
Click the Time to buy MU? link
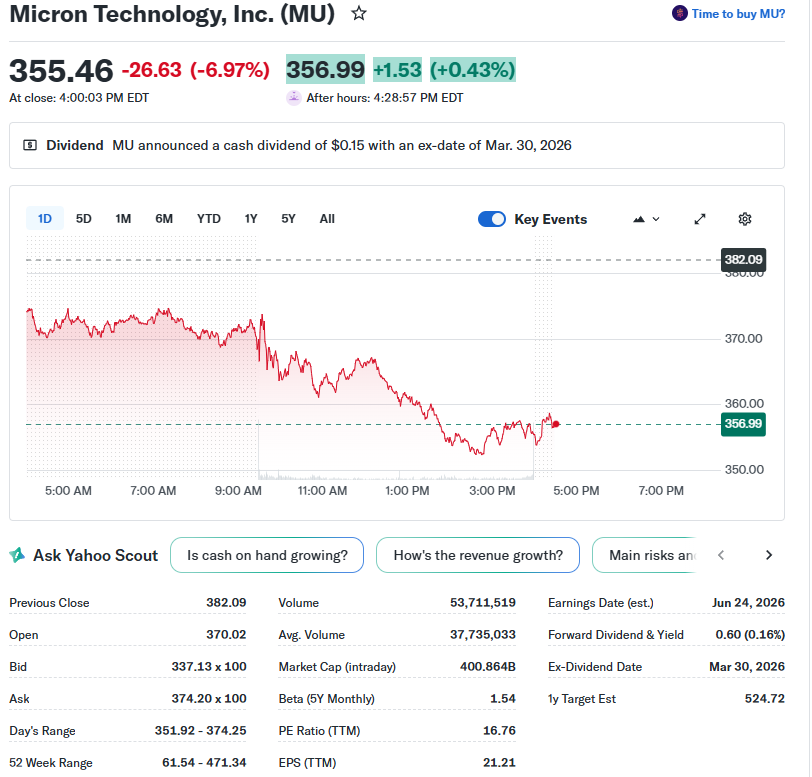coord(738,14)
